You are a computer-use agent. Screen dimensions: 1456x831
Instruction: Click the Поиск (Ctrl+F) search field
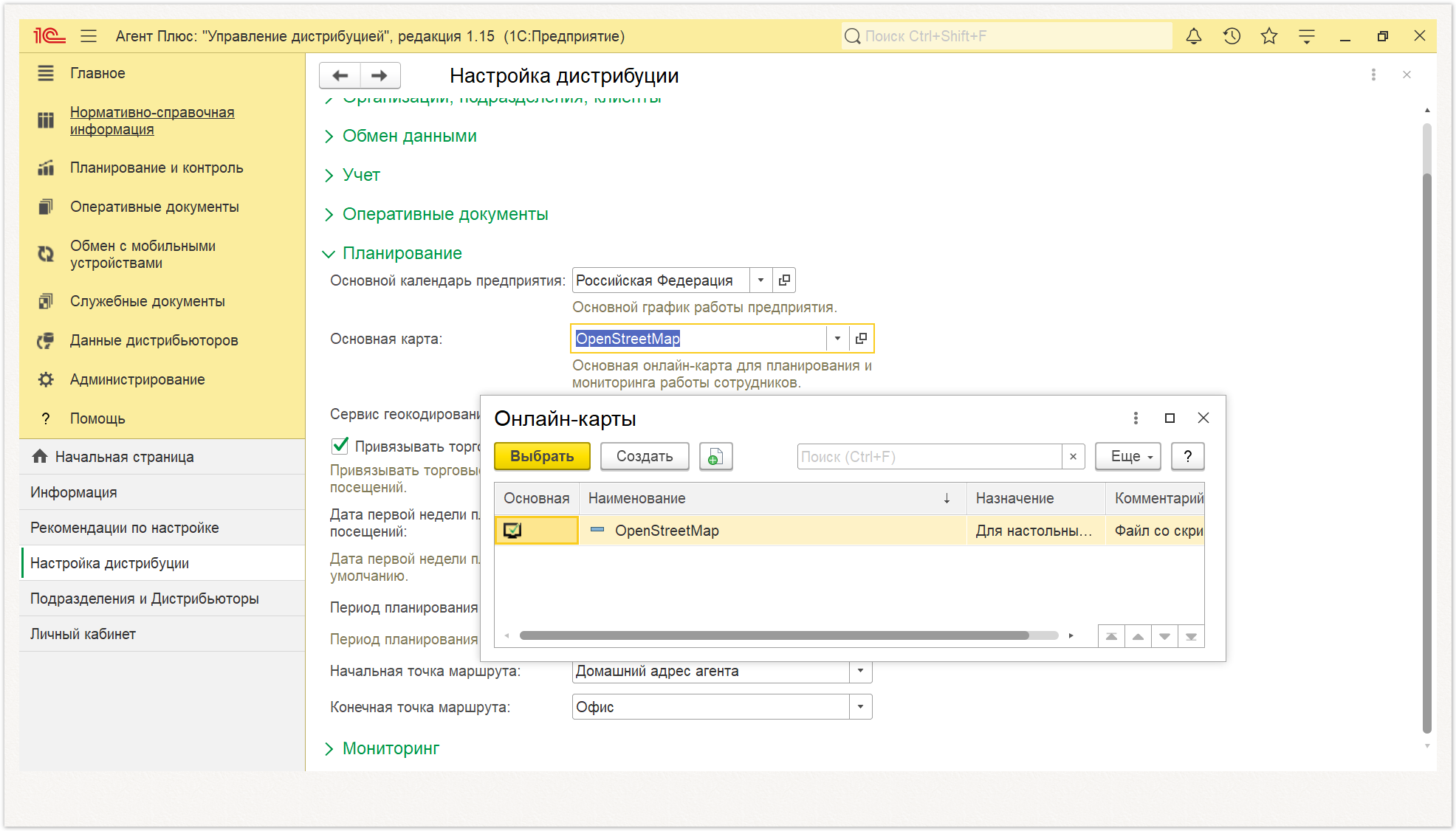(930, 457)
